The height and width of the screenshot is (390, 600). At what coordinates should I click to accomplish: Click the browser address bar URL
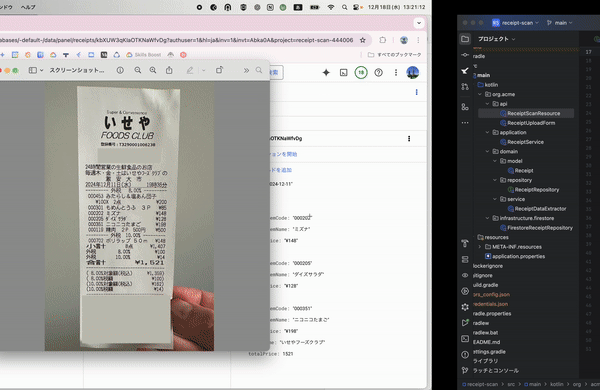177,40
